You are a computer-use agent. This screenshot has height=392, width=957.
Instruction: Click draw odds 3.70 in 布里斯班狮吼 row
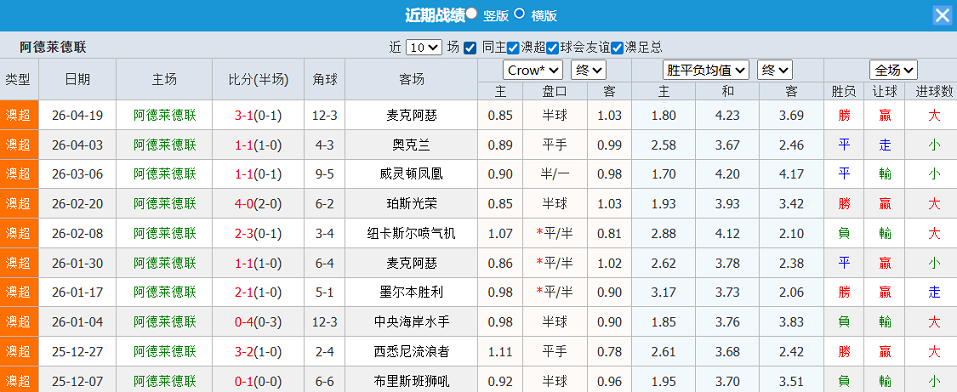[x=727, y=381]
